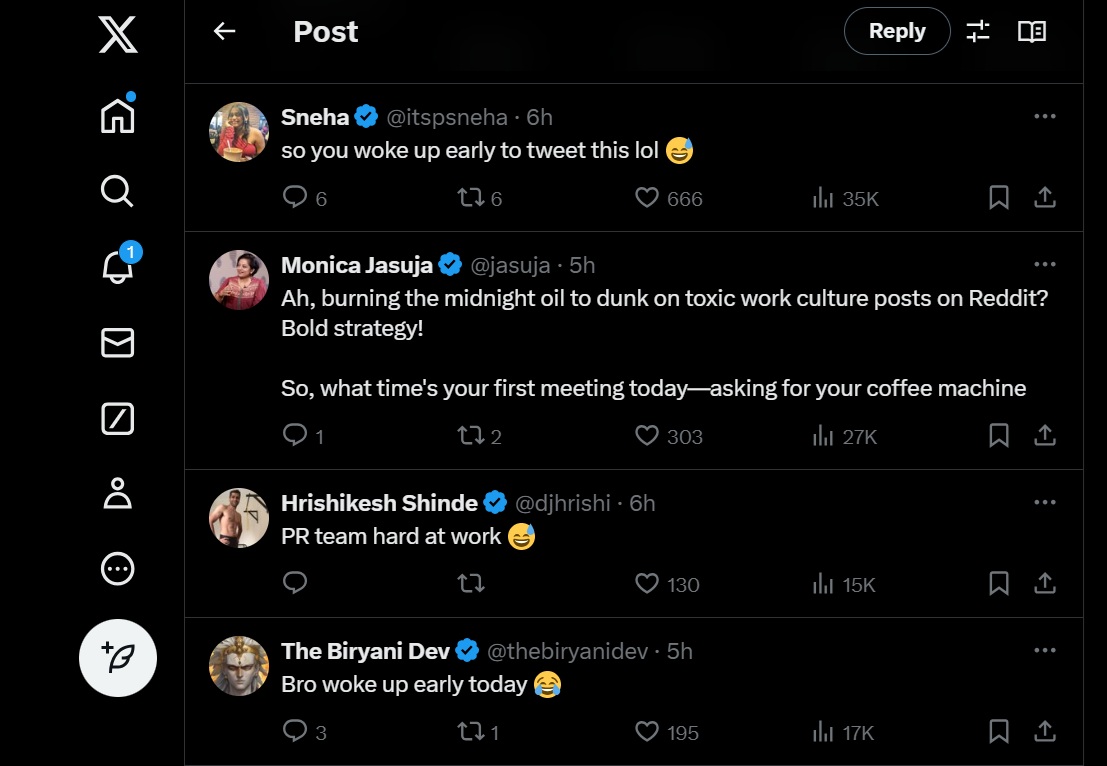This screenshot has height=766, width=1107.
Task: Open reply sorting filter options
Action: click(x=978, y=32)
